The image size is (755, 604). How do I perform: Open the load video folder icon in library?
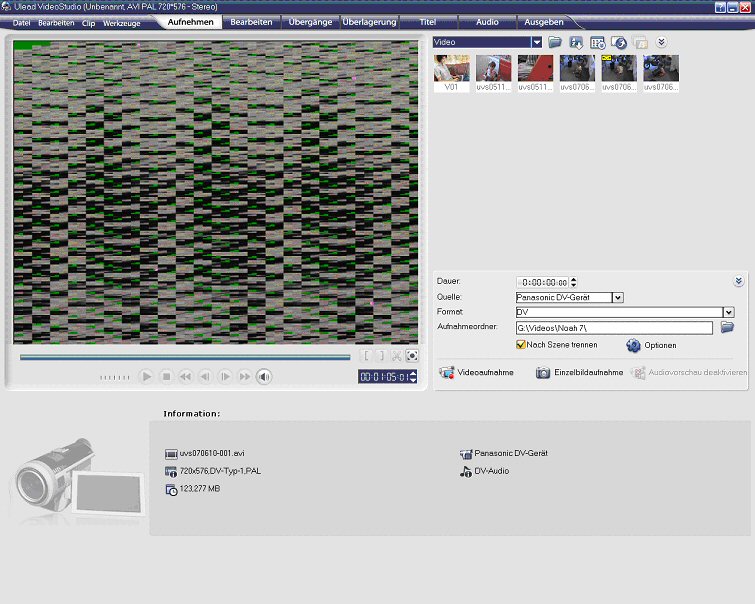(x=555, y=42)
